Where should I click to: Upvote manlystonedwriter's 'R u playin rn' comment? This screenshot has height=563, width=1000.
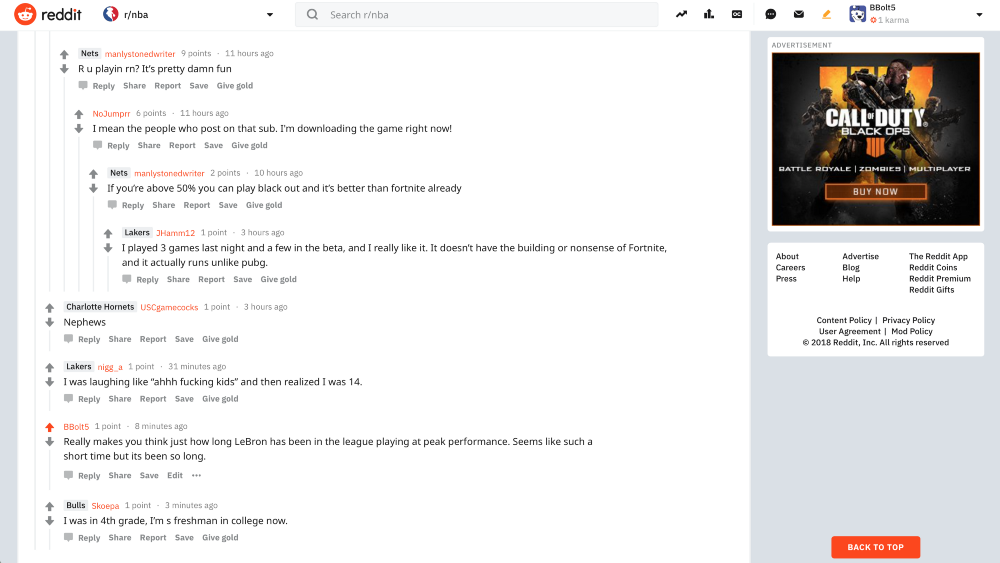coord(64,55)
